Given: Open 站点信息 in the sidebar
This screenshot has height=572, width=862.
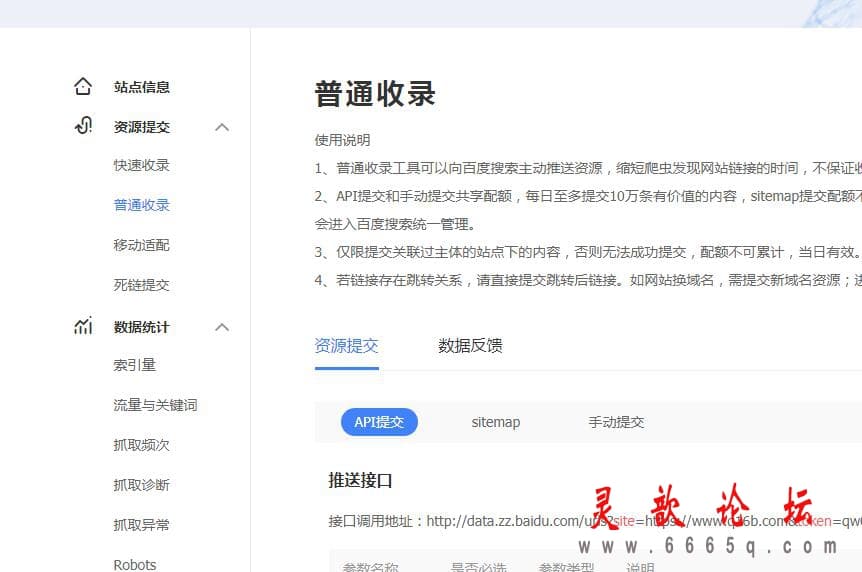Looking at the screenshot, I should [x=142, y=87].
